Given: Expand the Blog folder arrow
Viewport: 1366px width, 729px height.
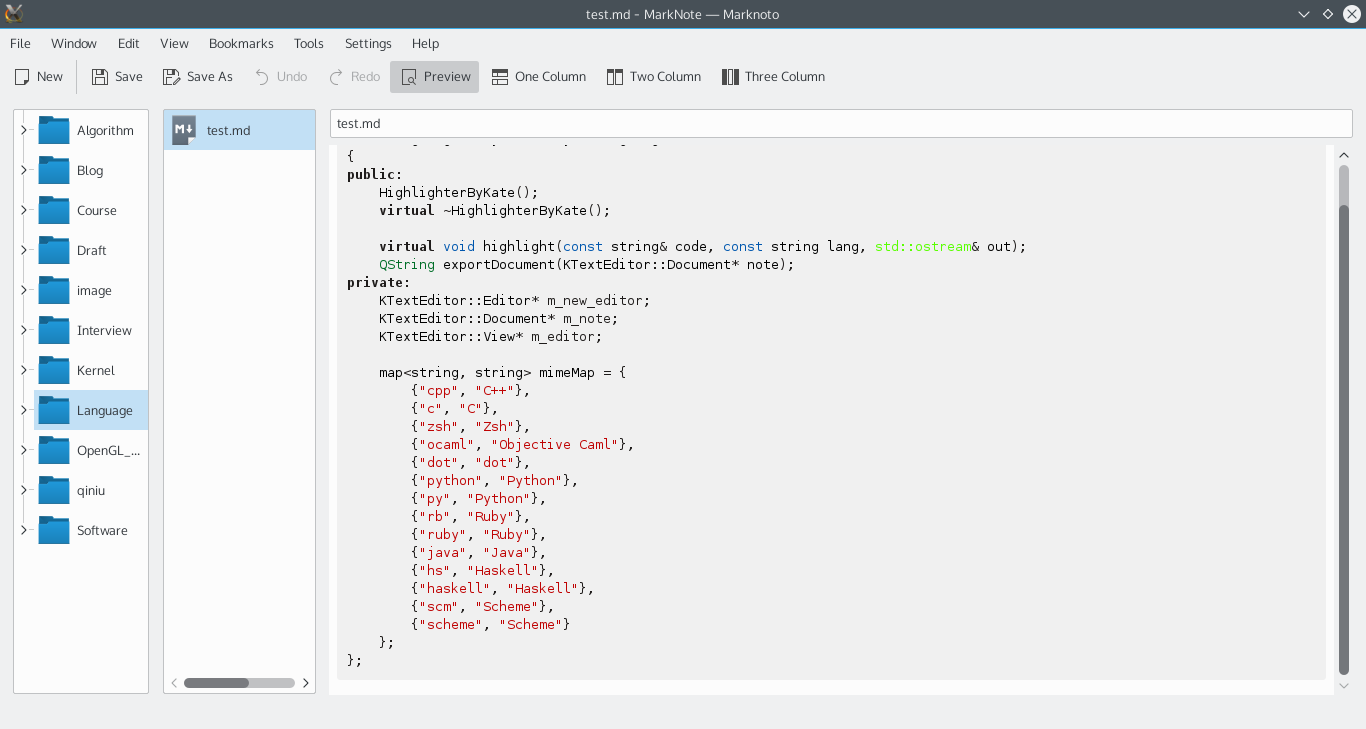Looking at the screenshot, I should (x=24, y=170).
